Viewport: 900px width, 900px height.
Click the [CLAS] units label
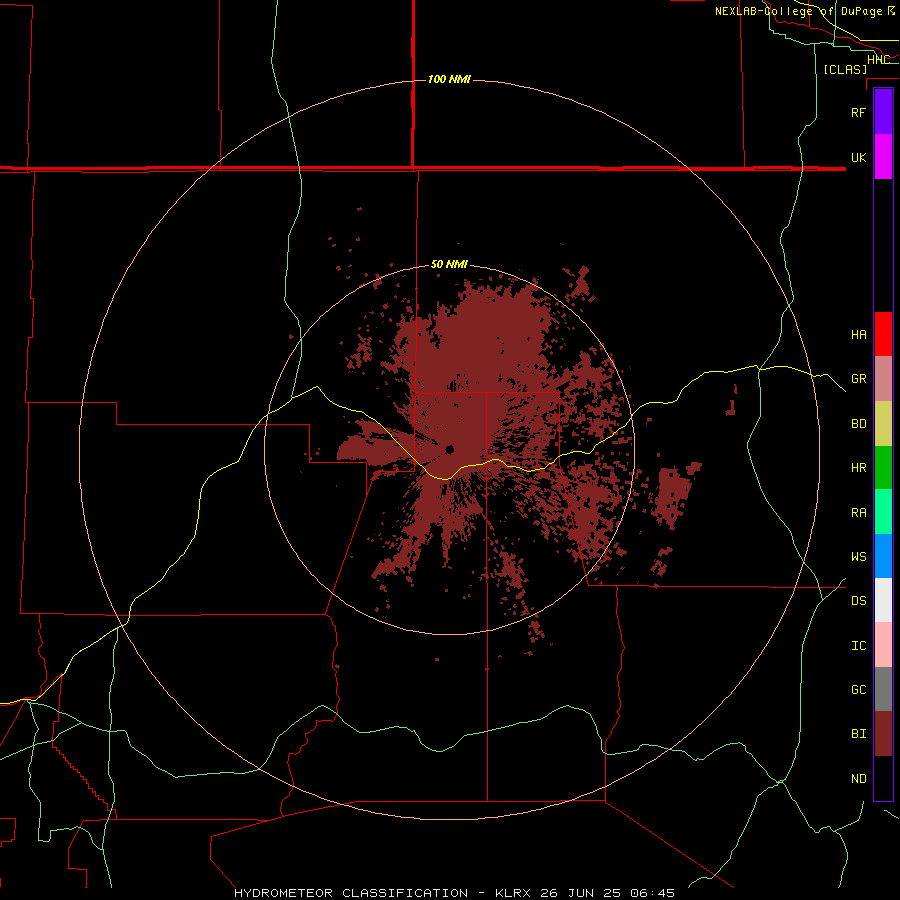(x=845, y=69)
